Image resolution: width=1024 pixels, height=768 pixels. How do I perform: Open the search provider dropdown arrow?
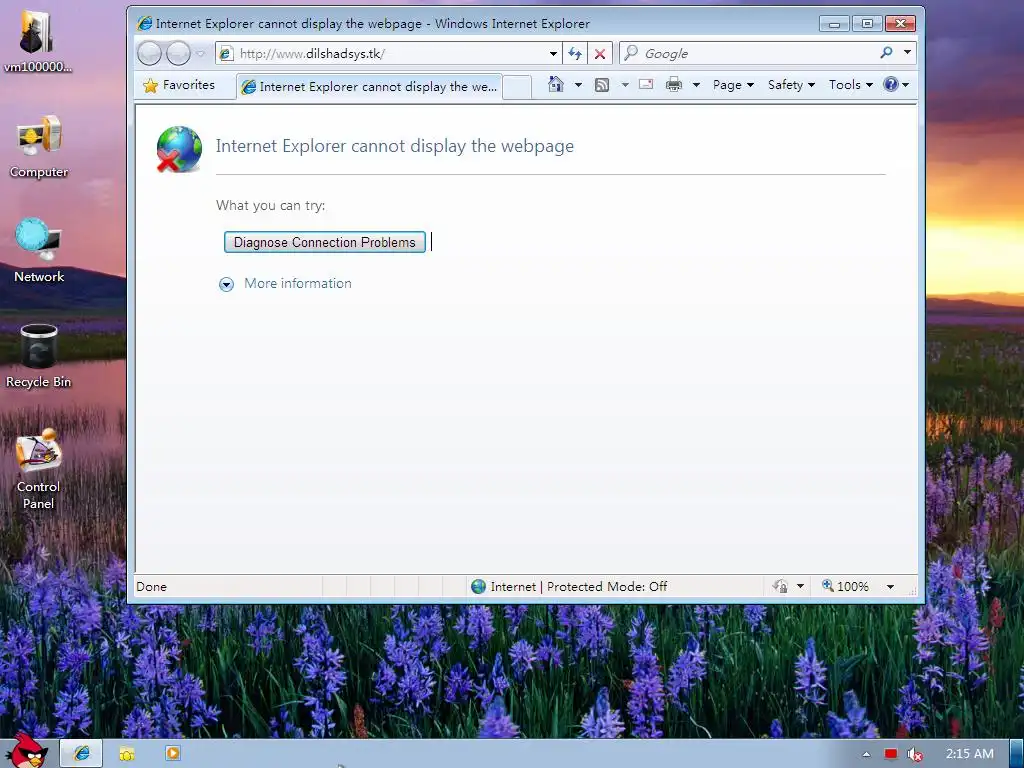click(x=907, y=52)
